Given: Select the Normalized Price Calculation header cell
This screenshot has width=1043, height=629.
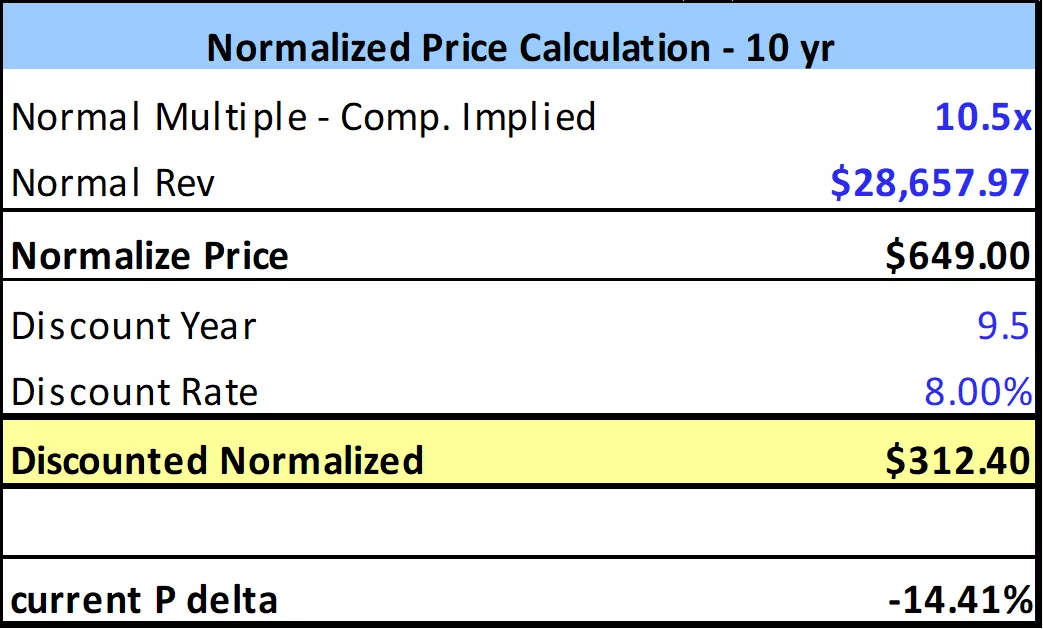Looking at the screenshot, I should coord(520,48).
